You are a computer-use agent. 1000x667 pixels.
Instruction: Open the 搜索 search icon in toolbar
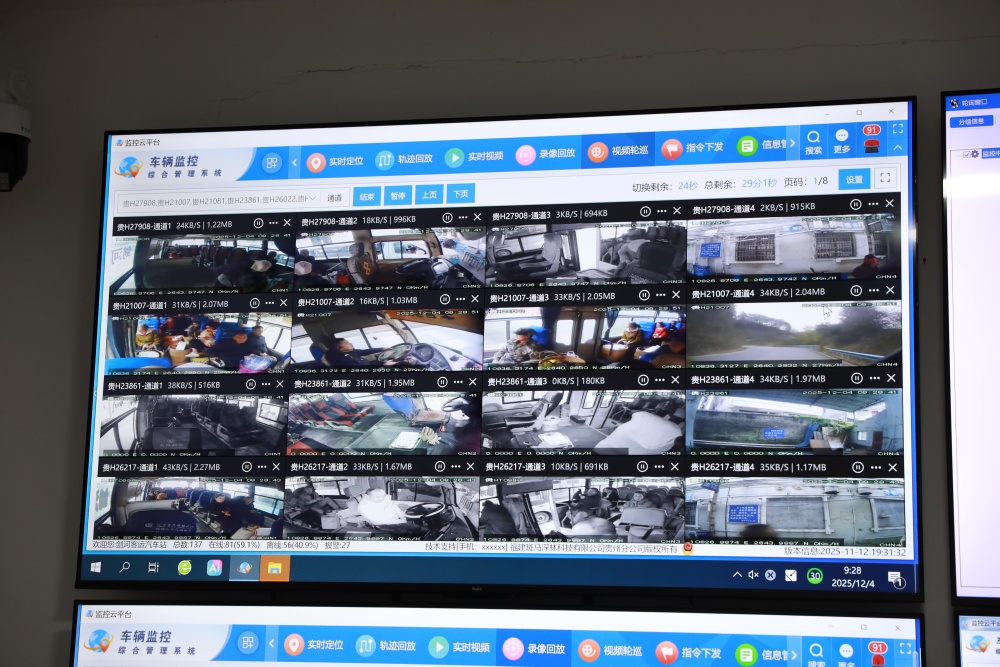(x=814, y=141)
